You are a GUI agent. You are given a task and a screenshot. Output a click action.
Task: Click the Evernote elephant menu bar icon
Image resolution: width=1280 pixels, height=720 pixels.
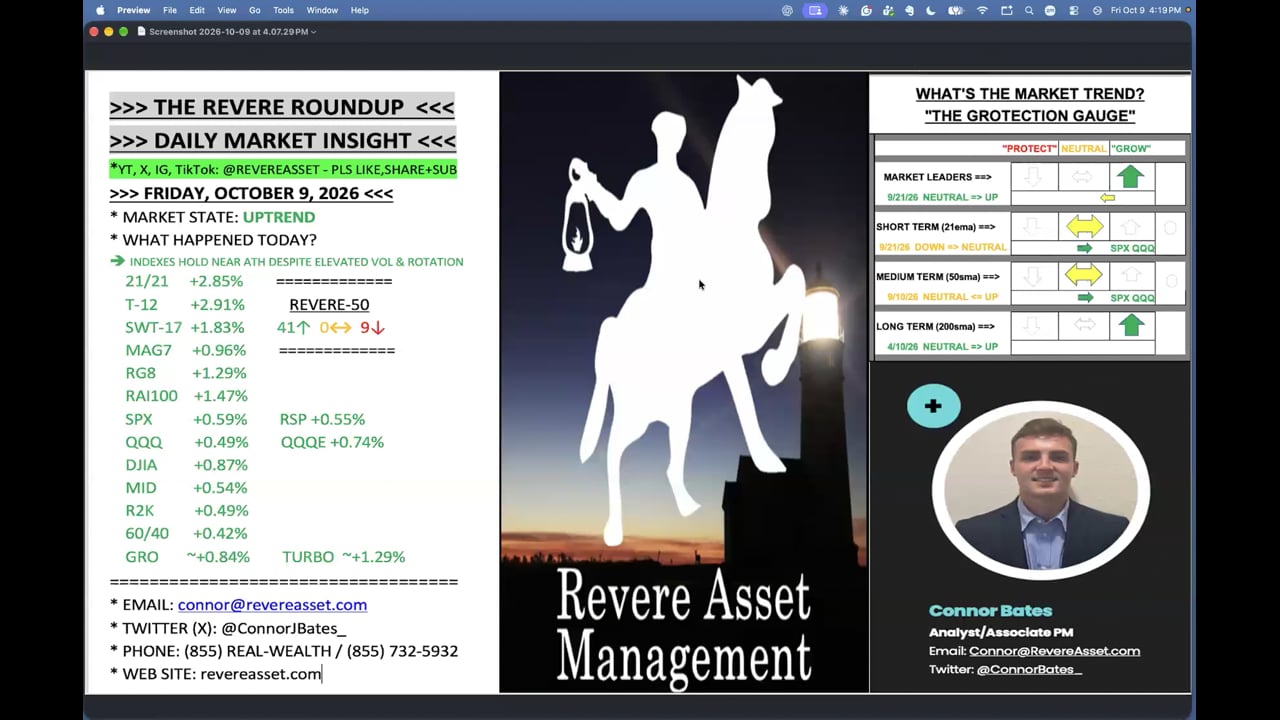point(910,10)
